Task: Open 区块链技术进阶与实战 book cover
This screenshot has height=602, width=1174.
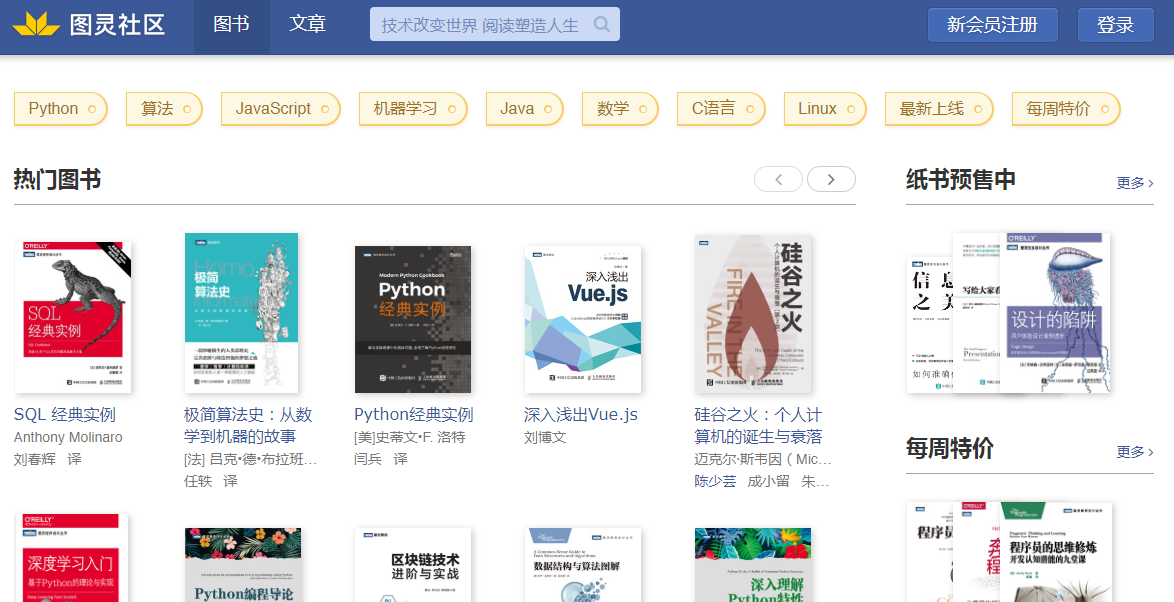Action: tap(413, 565)
